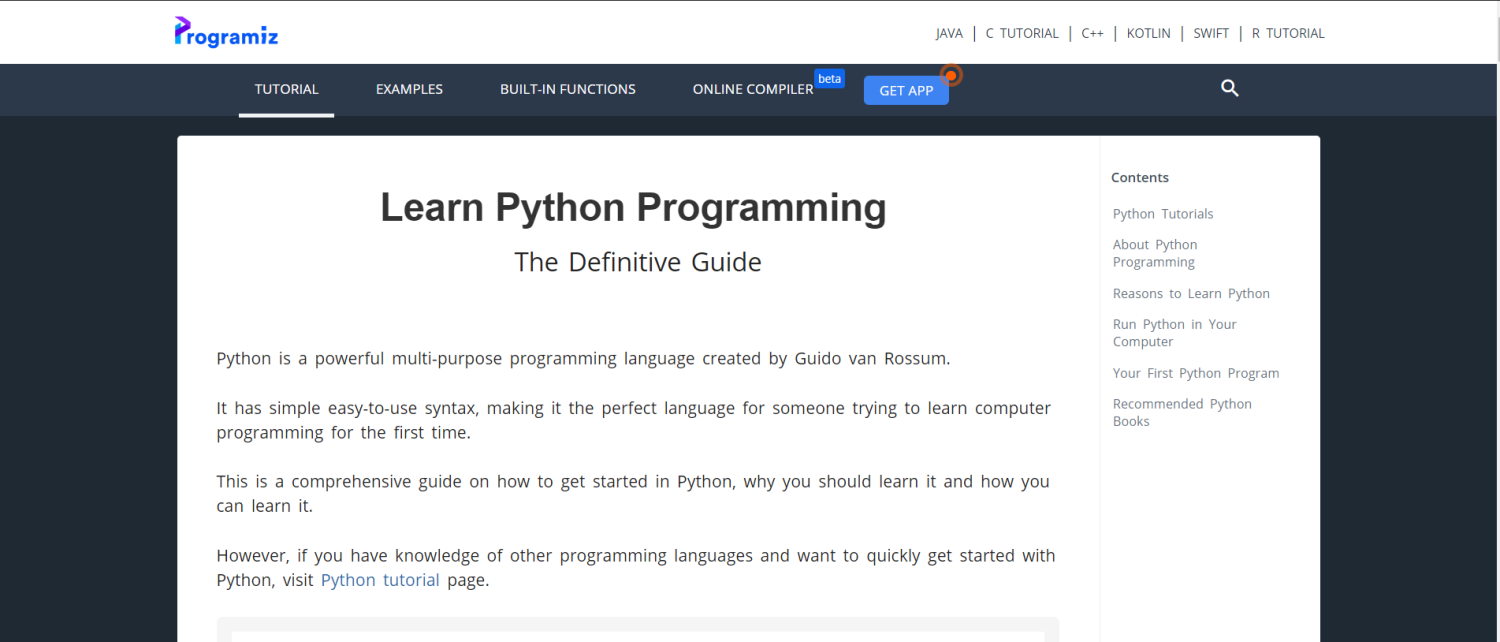Image resolution: width=1500 pixels, height=642 pixels.
Task: Visit the KOTLIN section from the header
Action: pyautogui.click(x=1148, y=32)
